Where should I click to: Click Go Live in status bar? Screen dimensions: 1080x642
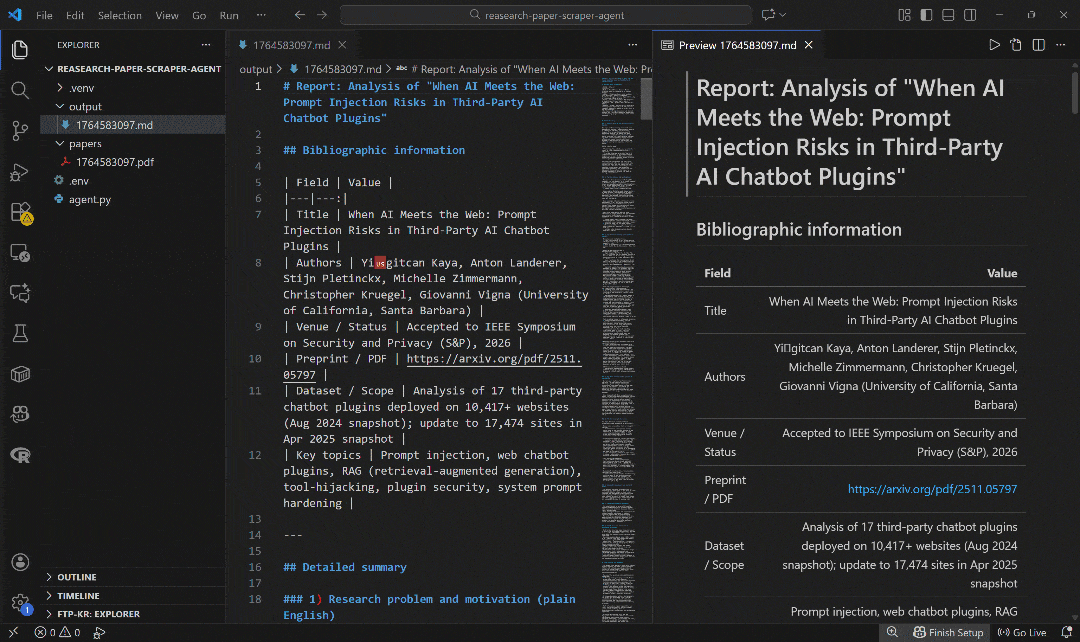1022,632
